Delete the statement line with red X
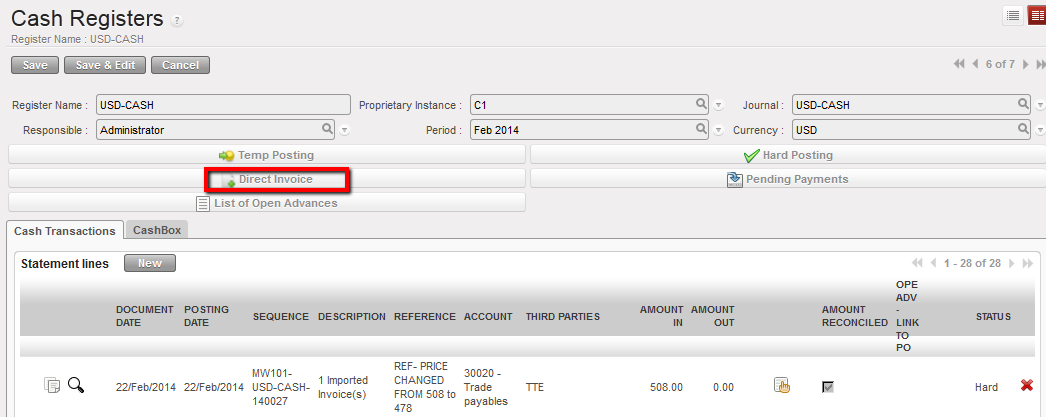Screen dimensions: 1046x417 [1027, 386]
